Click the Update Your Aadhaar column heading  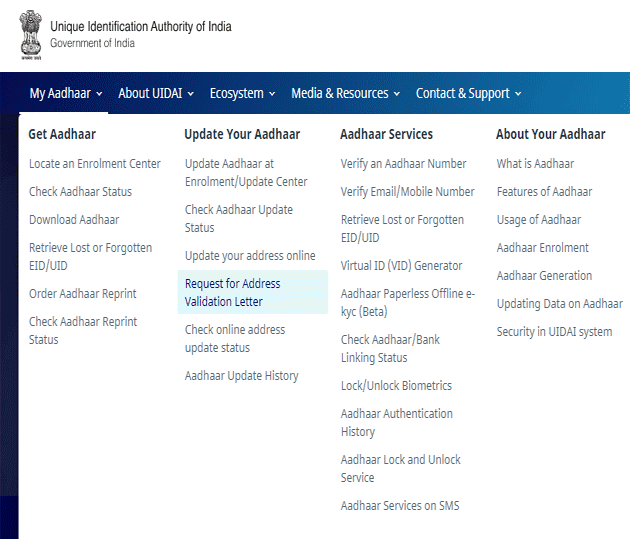[x=242, y=134]
